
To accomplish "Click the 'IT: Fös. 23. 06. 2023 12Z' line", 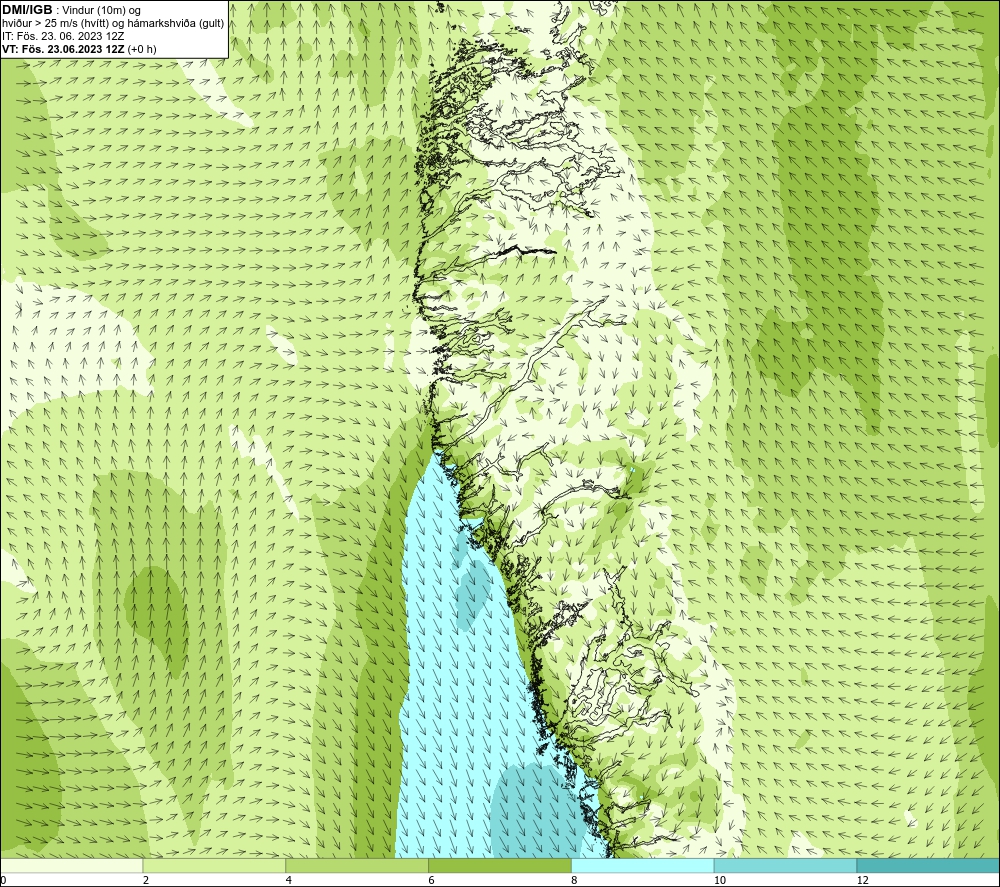I will [63, 36].
